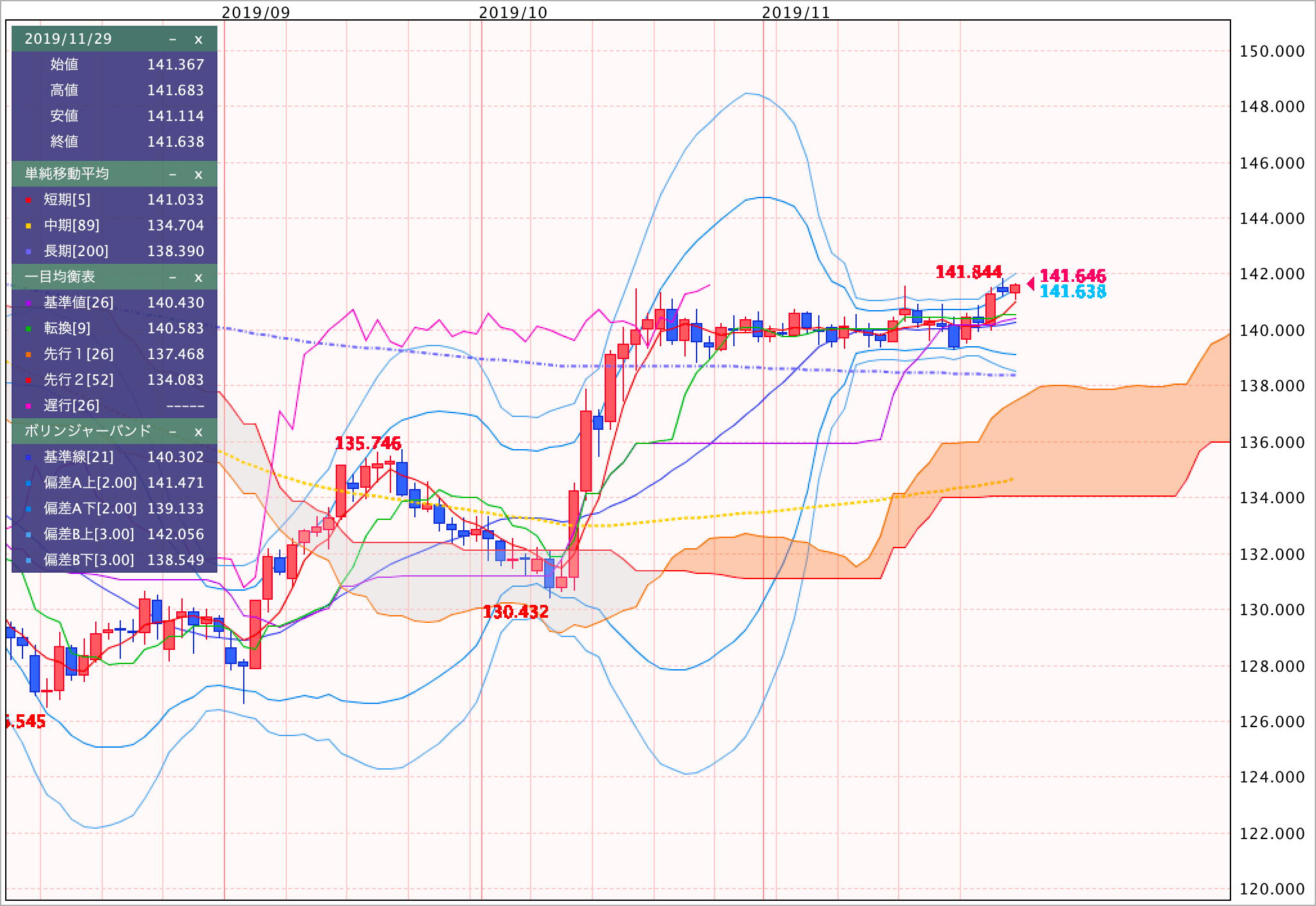
Task: Click the 偏差B下[3.00] color marker
Action: tap(28, 561)
